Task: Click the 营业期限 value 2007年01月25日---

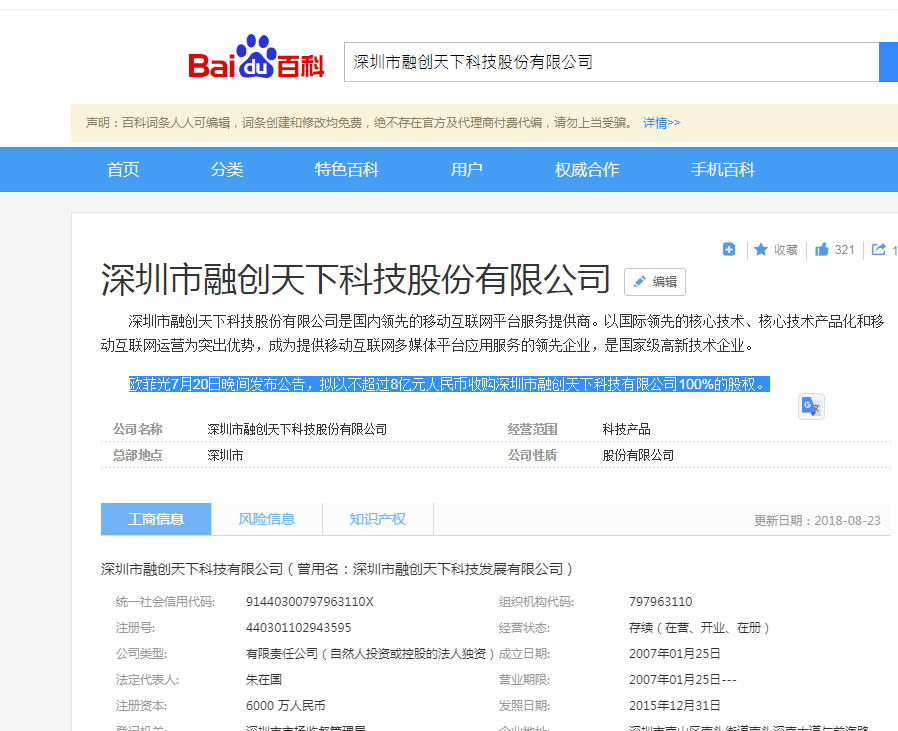Action: click(683, 679)
